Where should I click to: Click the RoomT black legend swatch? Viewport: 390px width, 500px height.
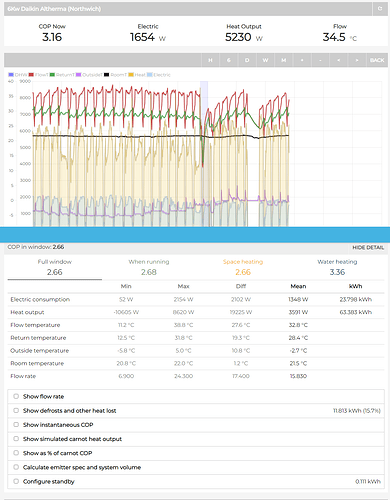click(x=107, y=75)
